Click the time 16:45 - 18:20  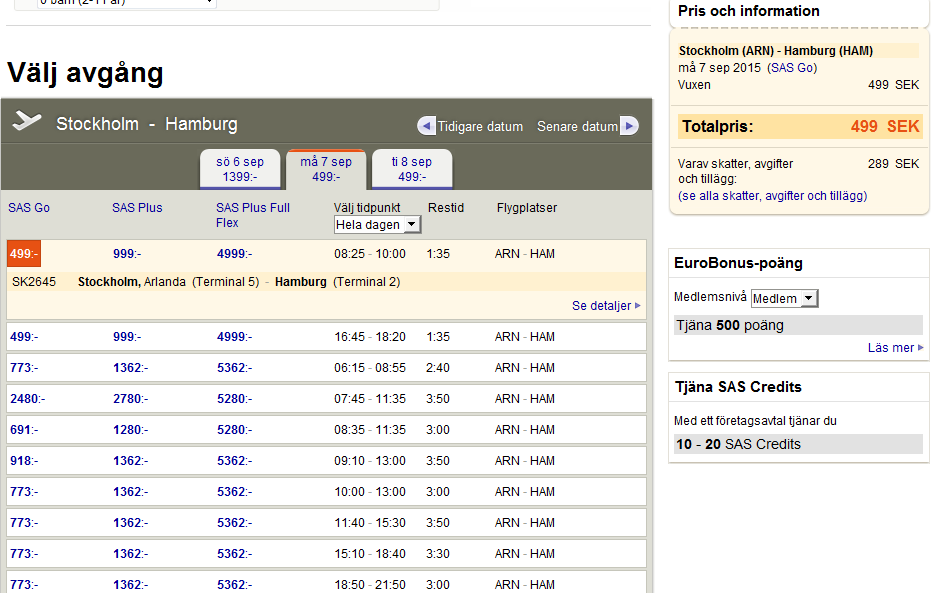click(370, 336)
